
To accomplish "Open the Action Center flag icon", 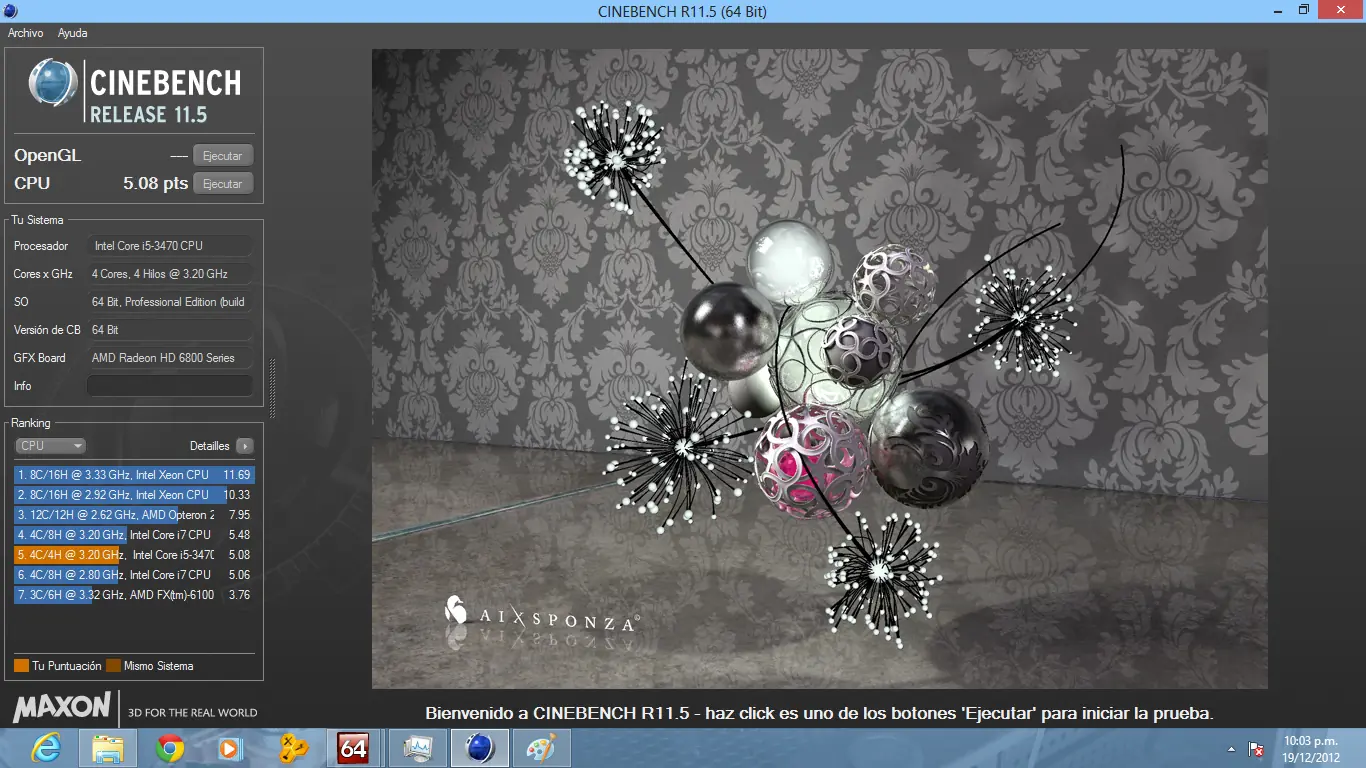I will [1257, 749].
